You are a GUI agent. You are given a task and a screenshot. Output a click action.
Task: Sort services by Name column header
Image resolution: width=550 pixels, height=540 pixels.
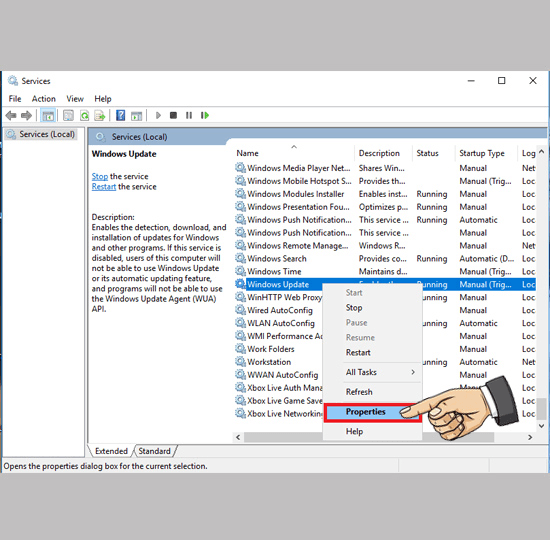pyautogui.click(x=247, y=153)
